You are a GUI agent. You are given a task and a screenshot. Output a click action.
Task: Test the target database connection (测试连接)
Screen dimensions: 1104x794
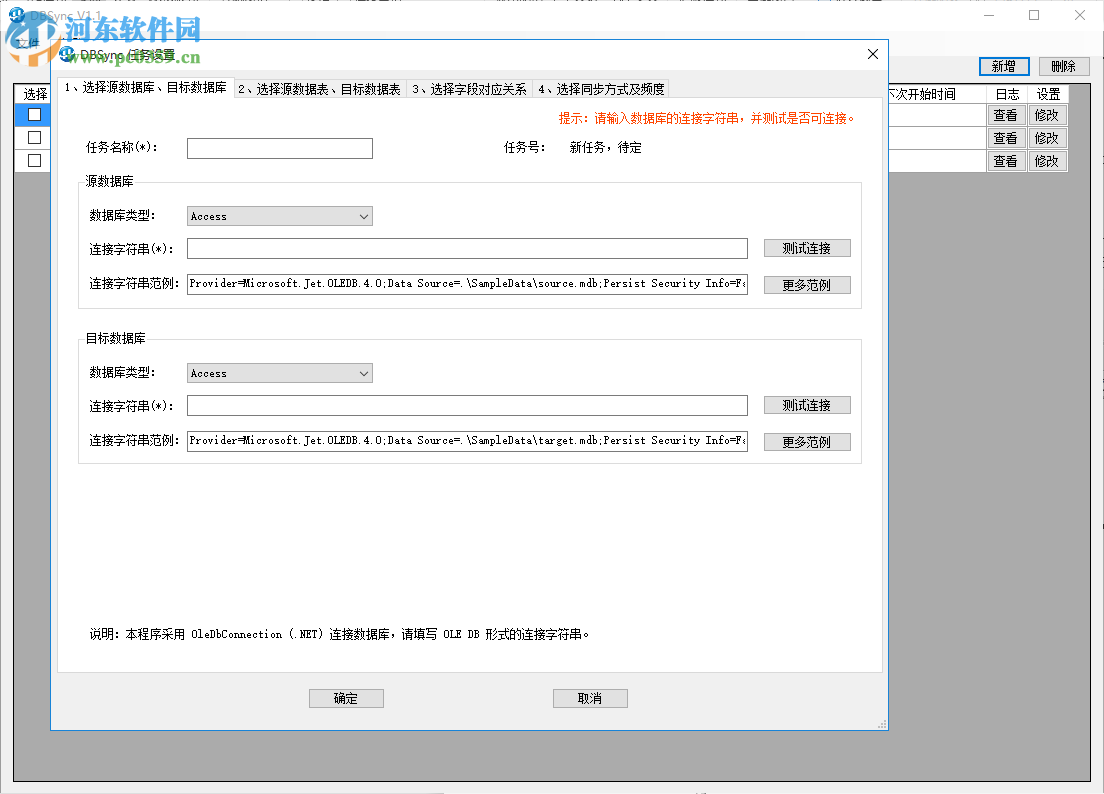(x=807, y=405)
